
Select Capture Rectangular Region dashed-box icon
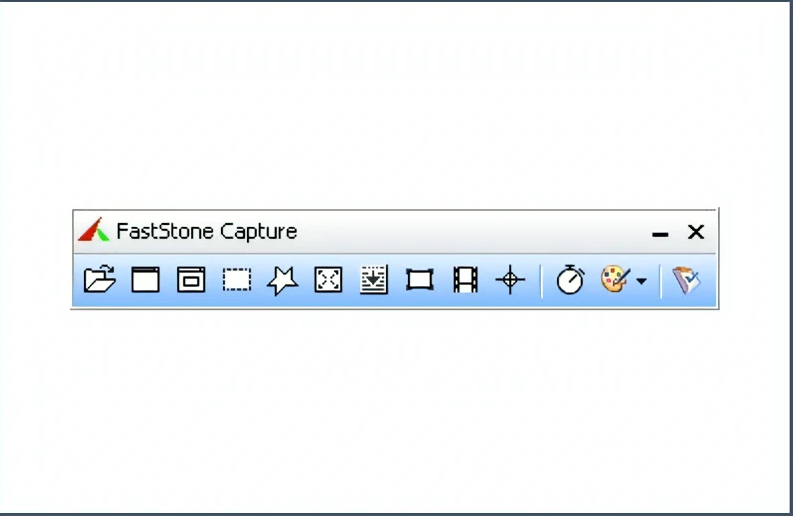point(237,279)
